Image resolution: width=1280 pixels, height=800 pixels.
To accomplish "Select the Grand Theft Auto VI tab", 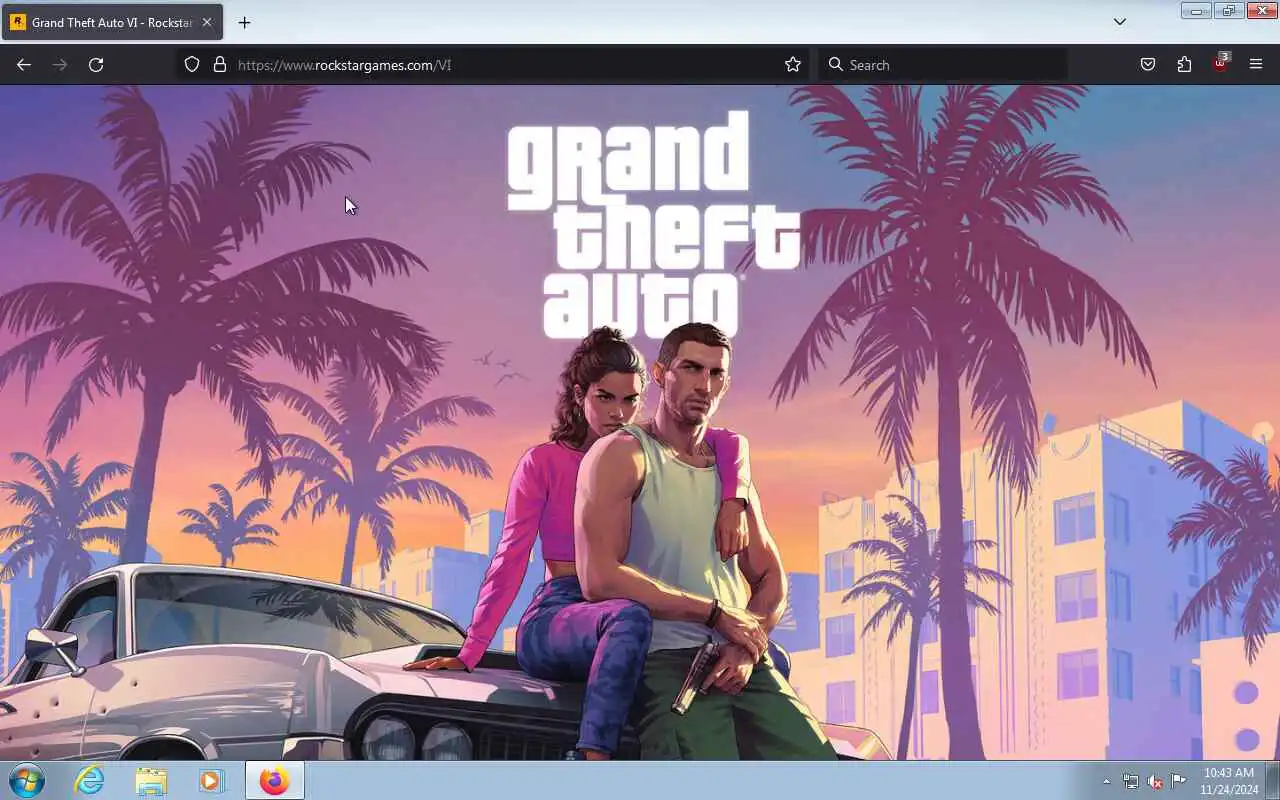I will pyautogui.click(x=112, y=22).
